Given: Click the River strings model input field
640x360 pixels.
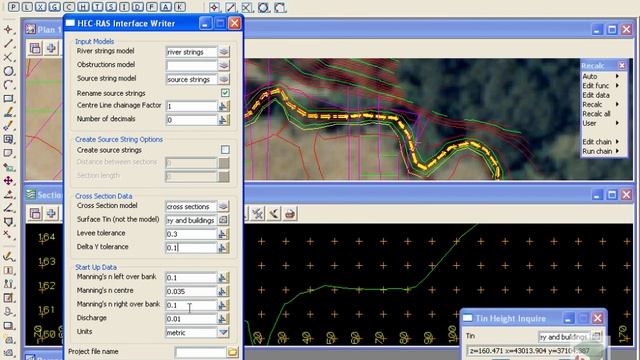Looking at the screenshot, I should (x=191, y=52).
